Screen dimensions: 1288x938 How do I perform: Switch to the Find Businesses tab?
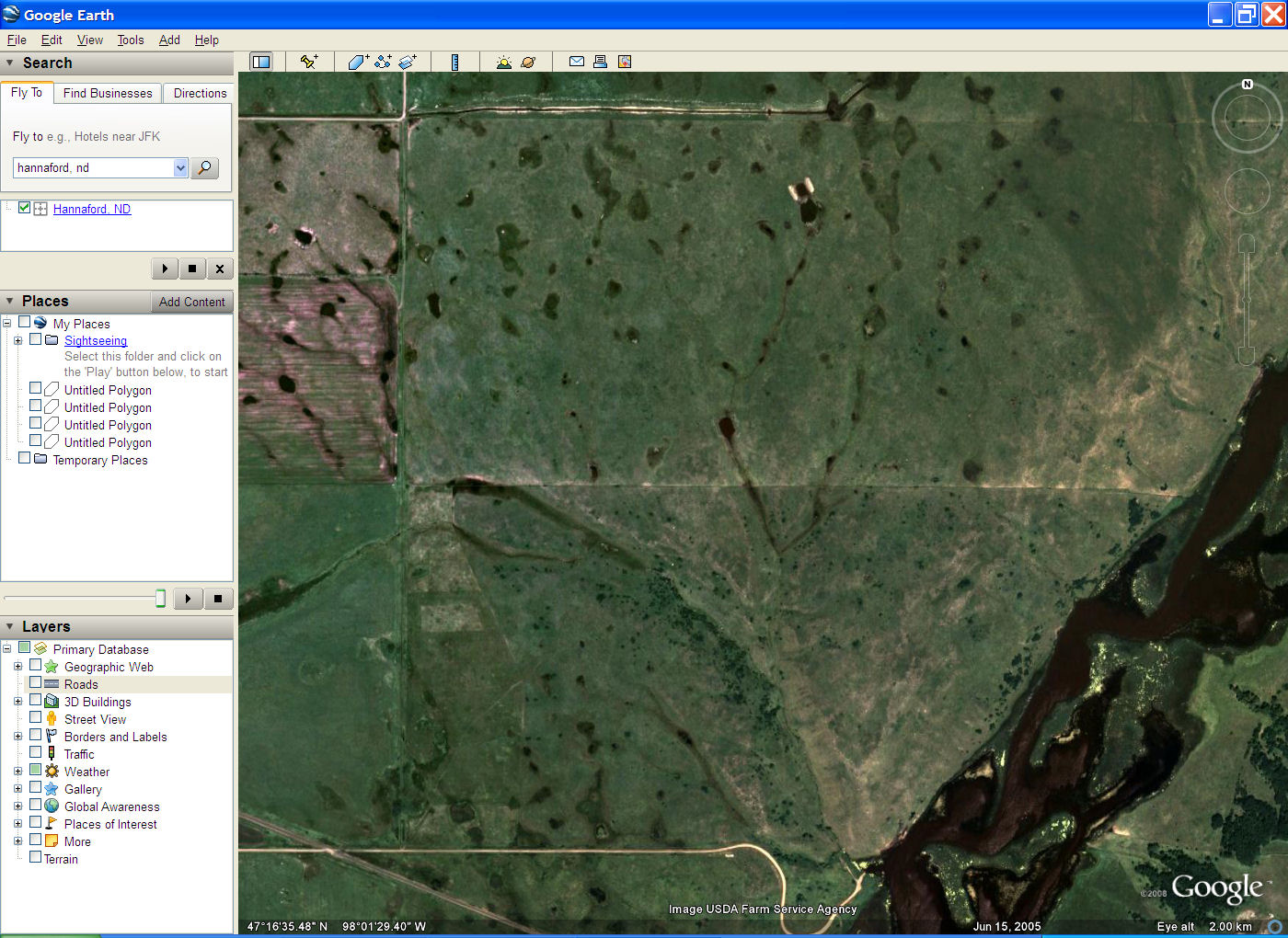(x=108, y=93)
